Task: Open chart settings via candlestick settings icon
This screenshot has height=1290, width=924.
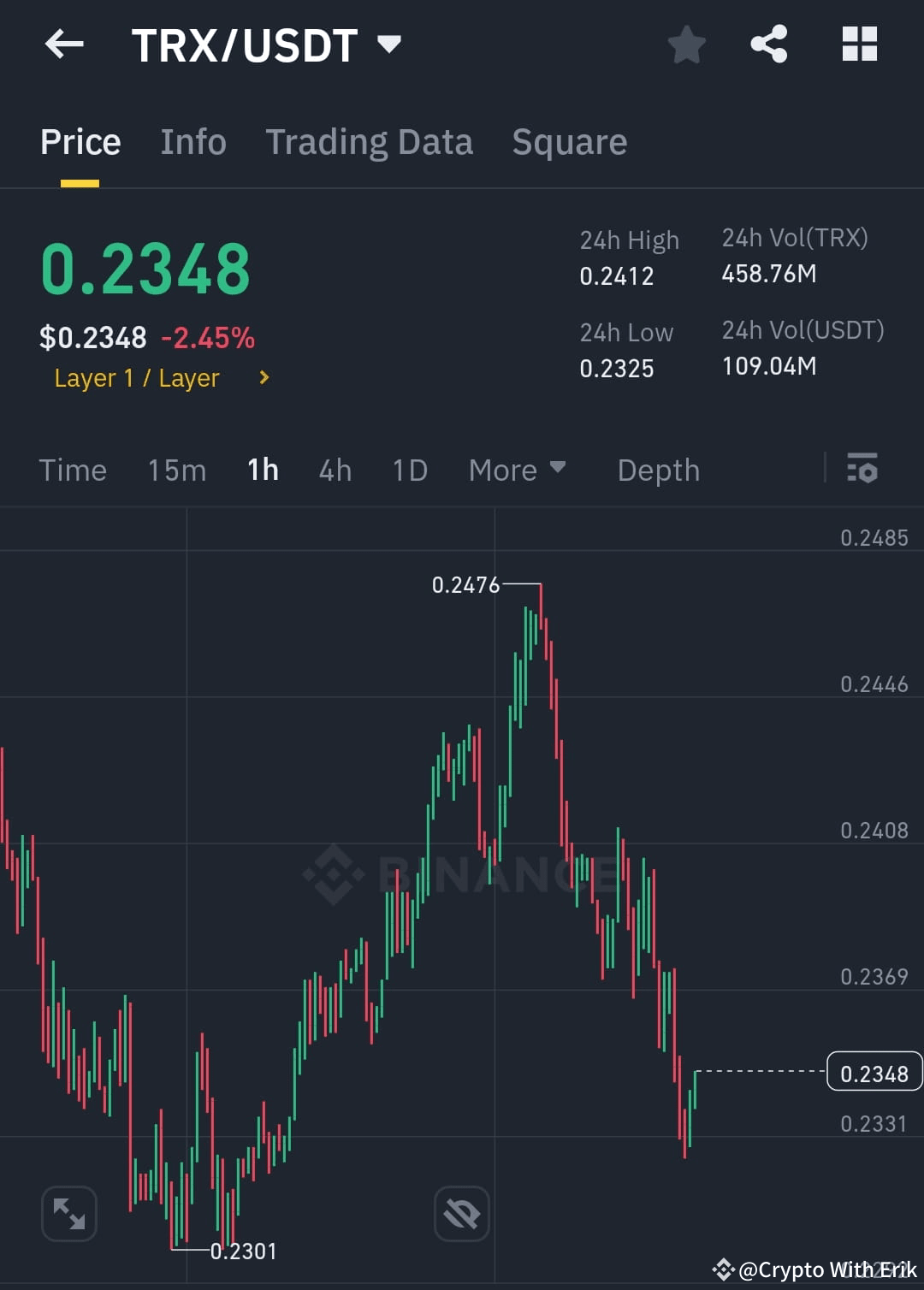Action: point(862,470)
